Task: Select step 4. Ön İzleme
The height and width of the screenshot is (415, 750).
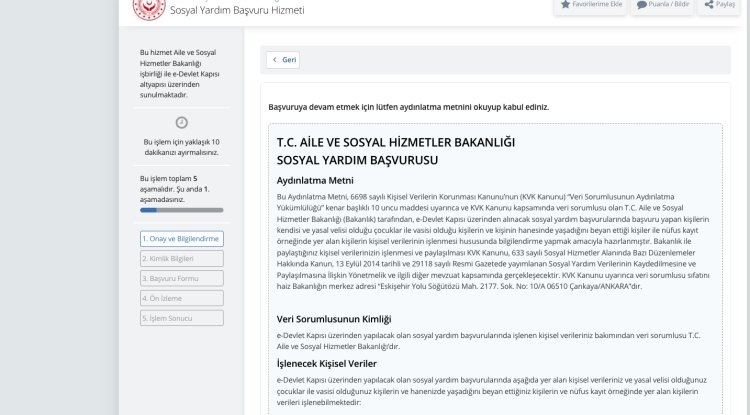Action: (182, 298)
